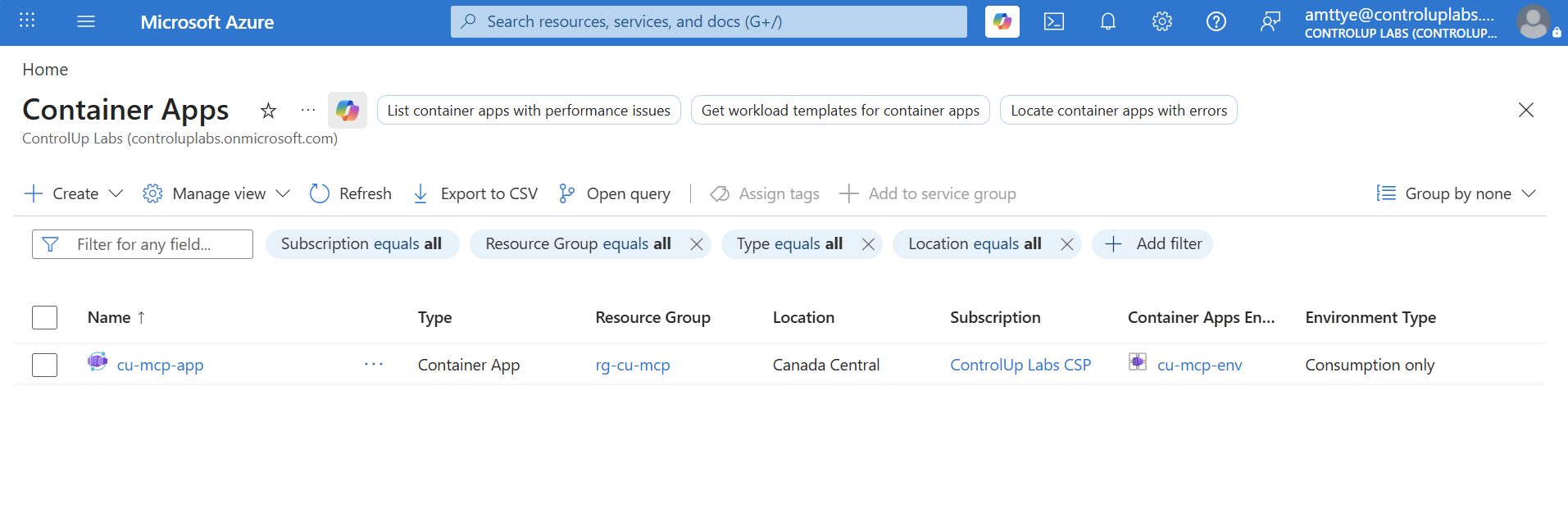1568x527 pixels.
Task: Open query in Resource Graph
Action: point(614,193)
